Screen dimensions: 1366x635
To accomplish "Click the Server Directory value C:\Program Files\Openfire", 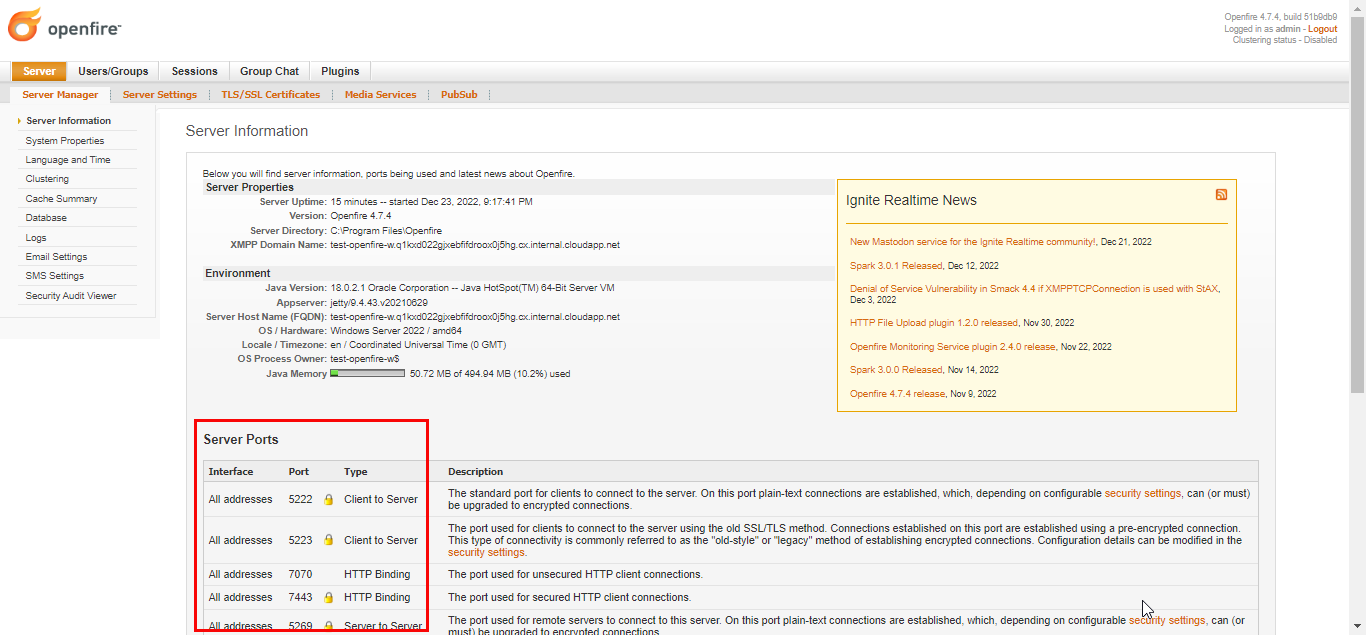I will coord(386,230).
